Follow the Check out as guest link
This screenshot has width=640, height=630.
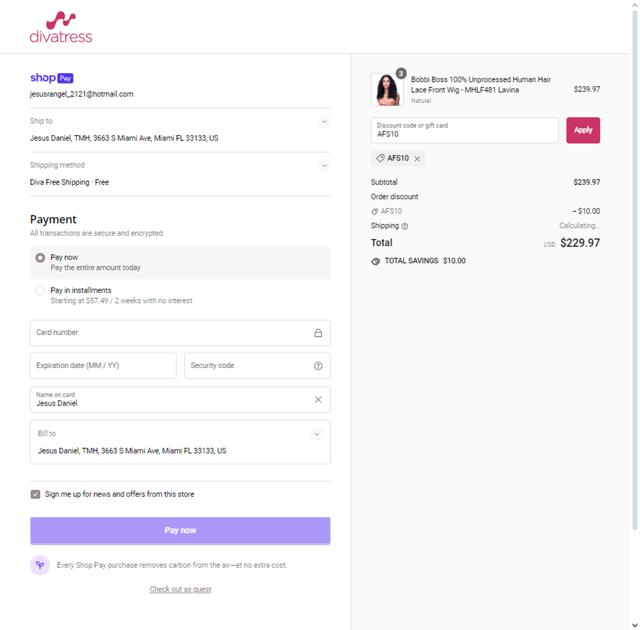(x=180, y=589)
